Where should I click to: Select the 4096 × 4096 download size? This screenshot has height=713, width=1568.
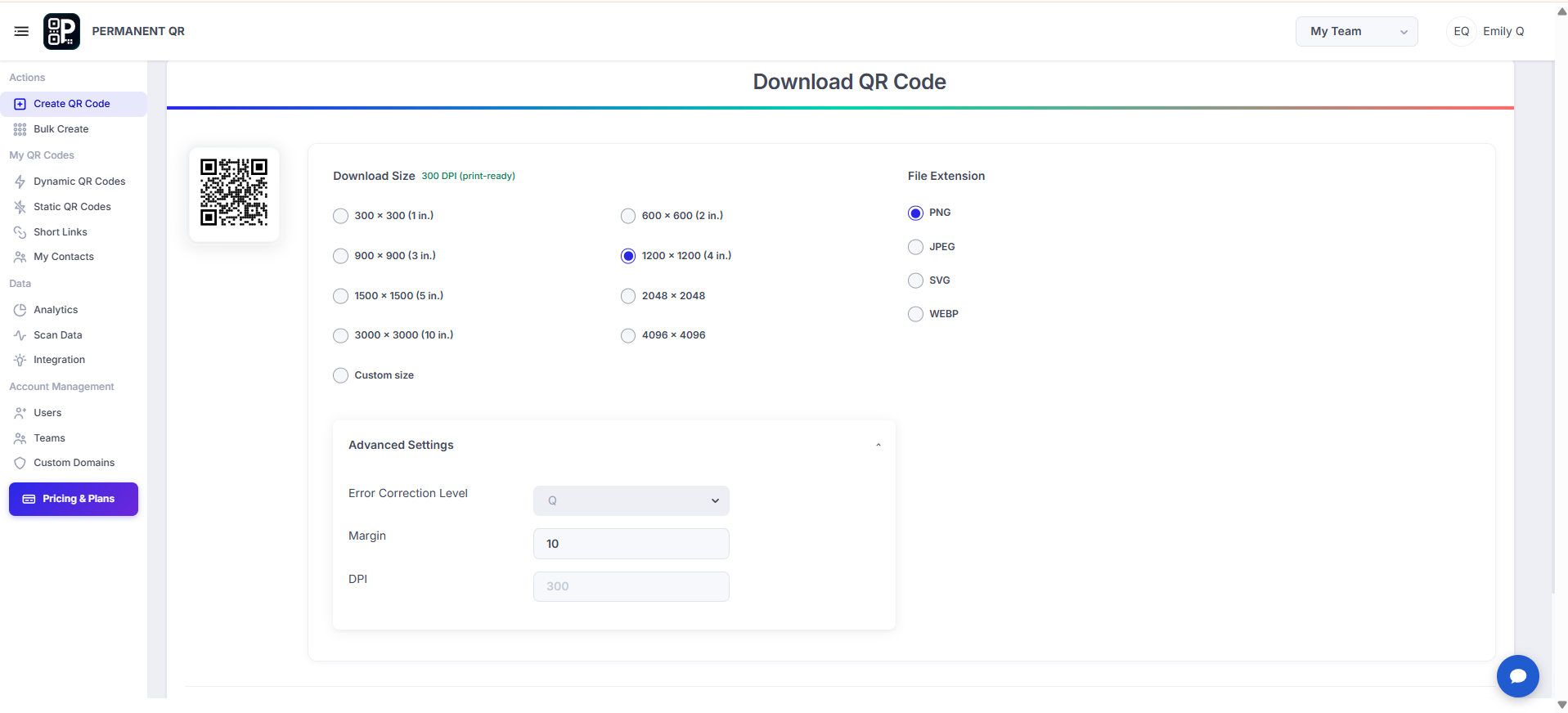628,335
